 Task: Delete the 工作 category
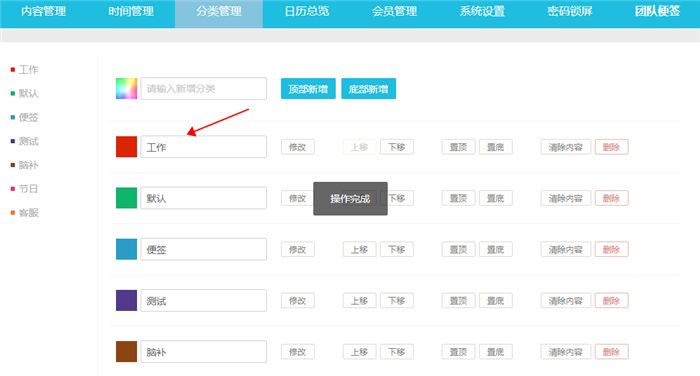click(612, 147)
